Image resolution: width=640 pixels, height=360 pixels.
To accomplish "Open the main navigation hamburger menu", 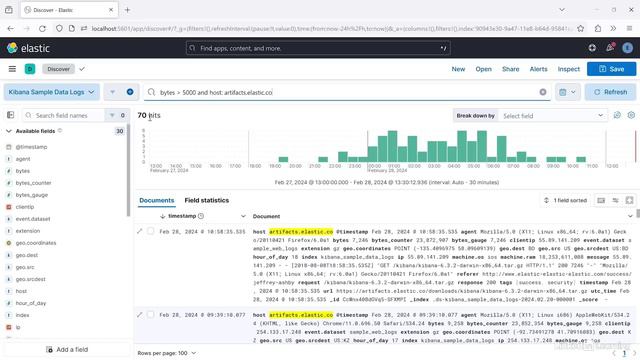I will pyautogui.click(x=12, y=69).
